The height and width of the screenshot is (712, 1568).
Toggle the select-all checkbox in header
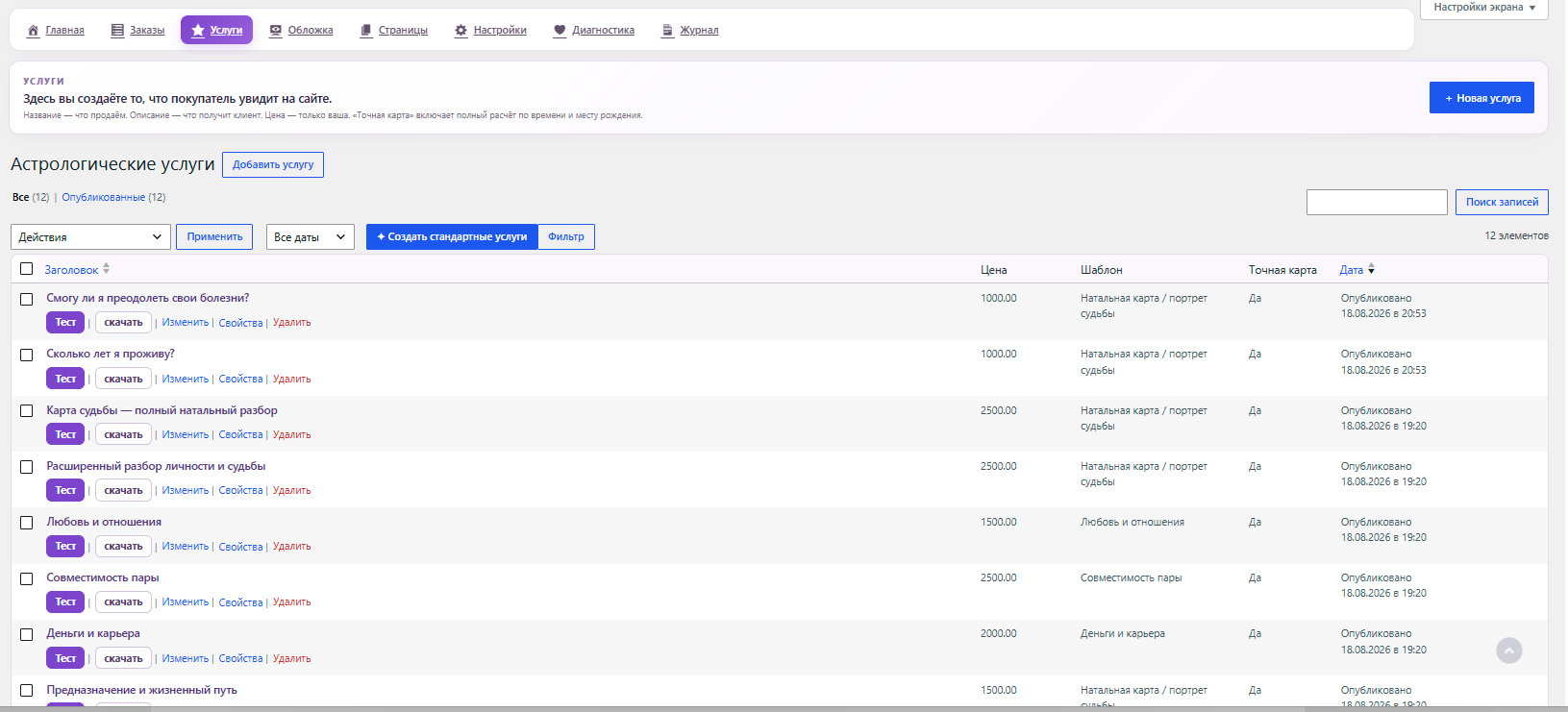click(x=27, y=269)
